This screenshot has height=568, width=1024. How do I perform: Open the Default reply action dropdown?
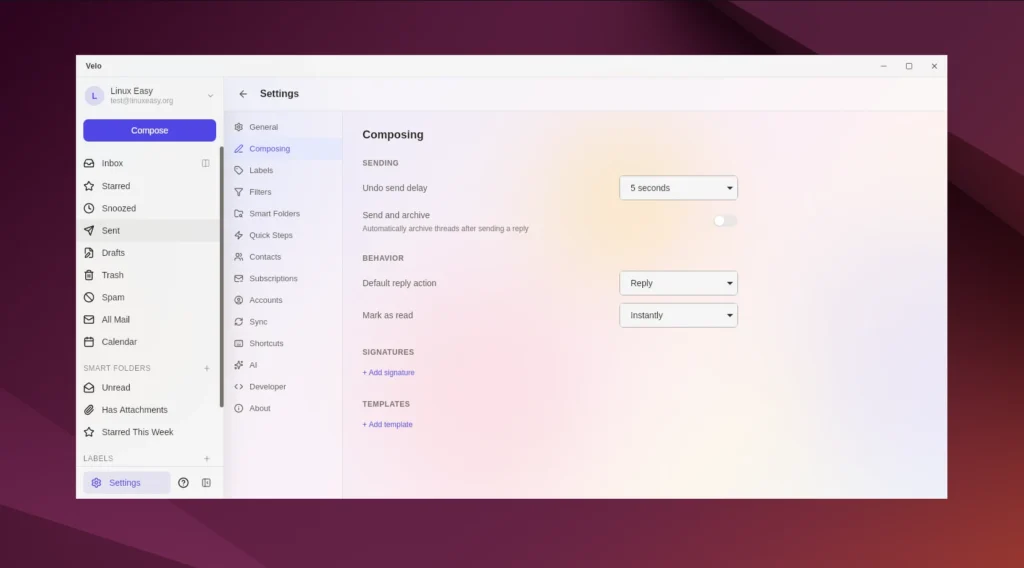[678, 283]
